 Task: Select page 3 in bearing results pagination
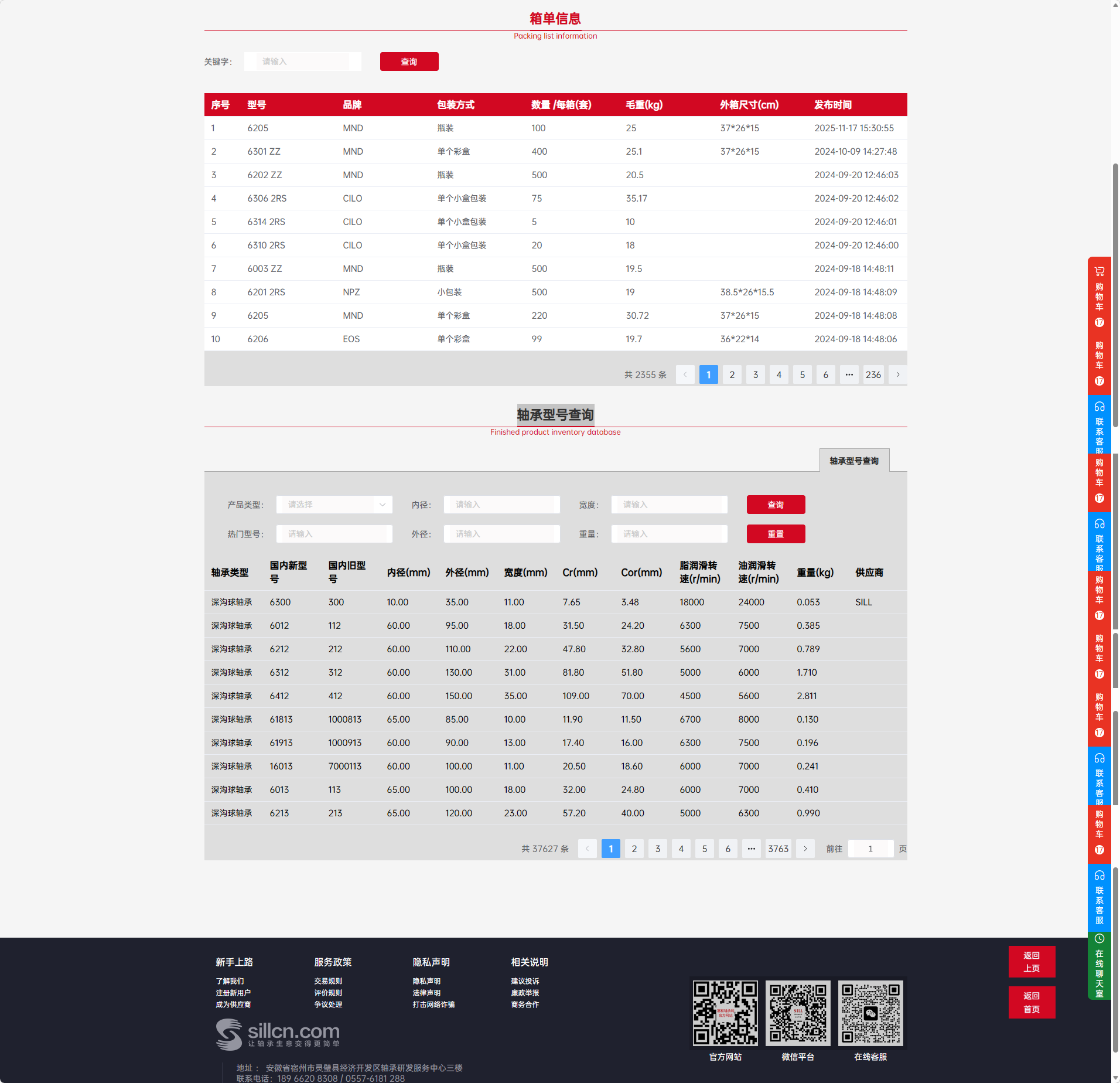click(x=657, y=849)
